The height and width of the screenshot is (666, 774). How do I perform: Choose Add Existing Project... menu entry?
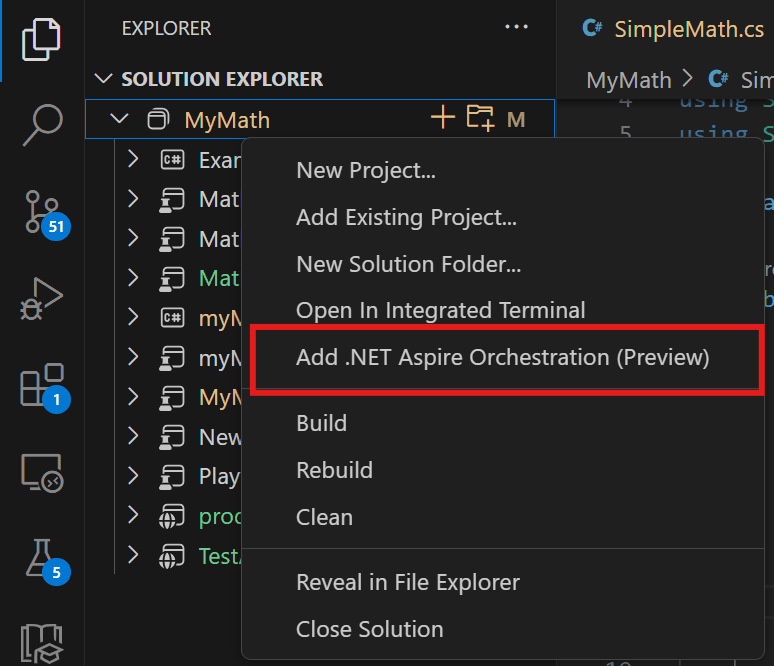[503, 218]
